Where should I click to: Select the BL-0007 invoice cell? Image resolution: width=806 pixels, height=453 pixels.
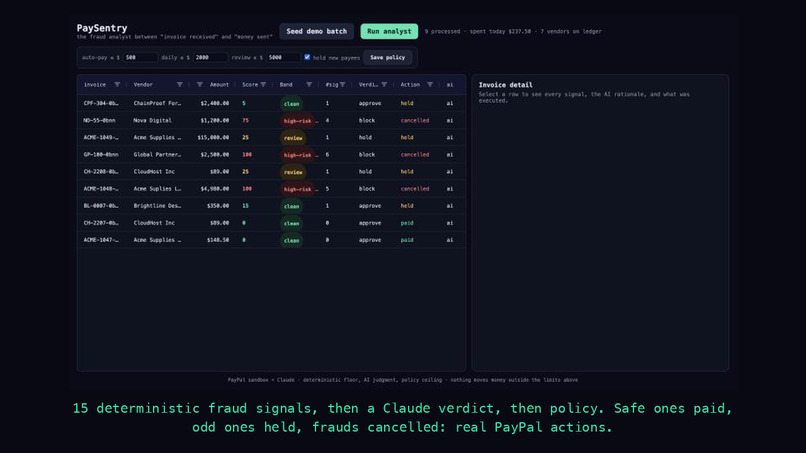pos(101,206)
